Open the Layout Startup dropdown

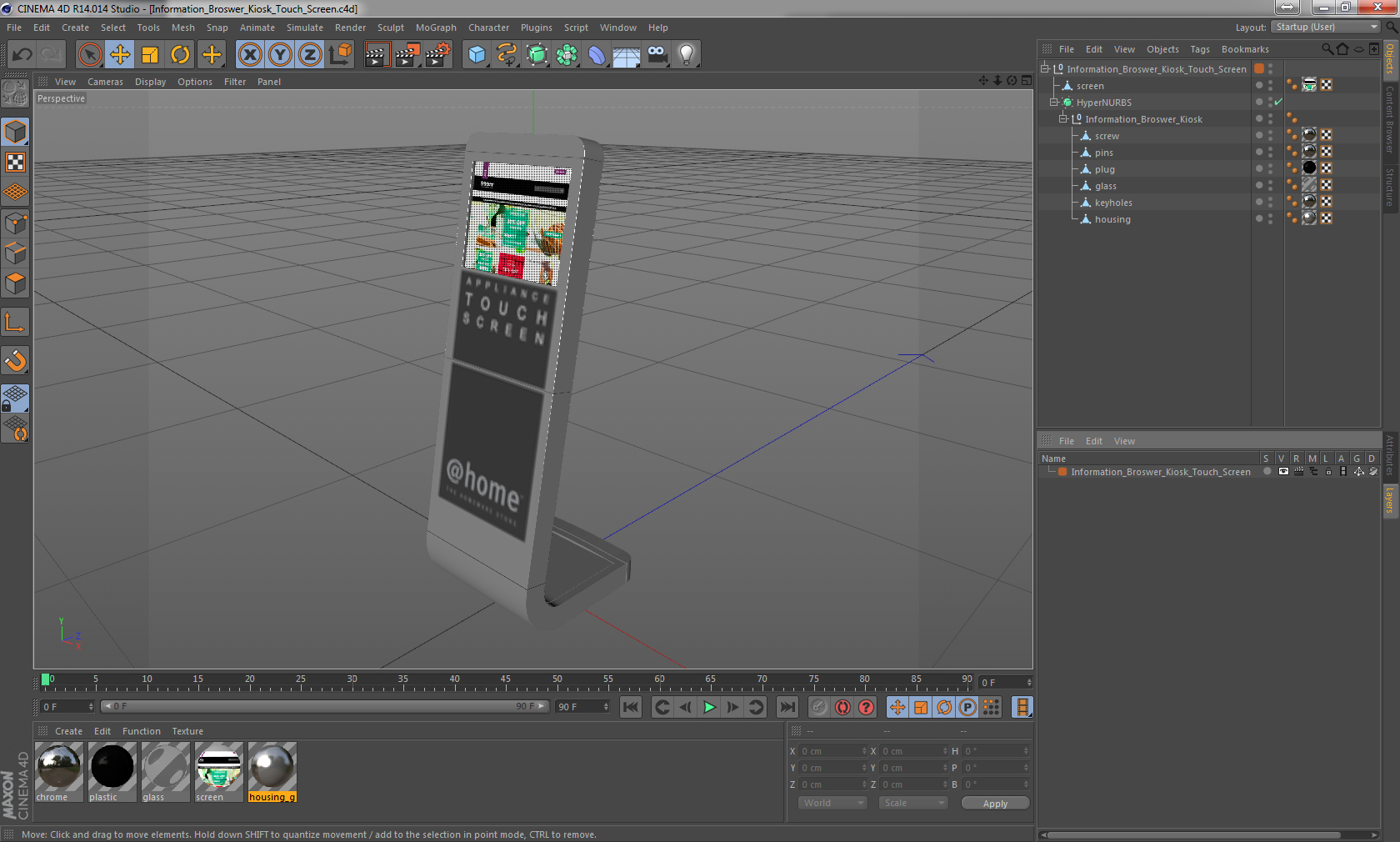click(x=1326, y=27)
